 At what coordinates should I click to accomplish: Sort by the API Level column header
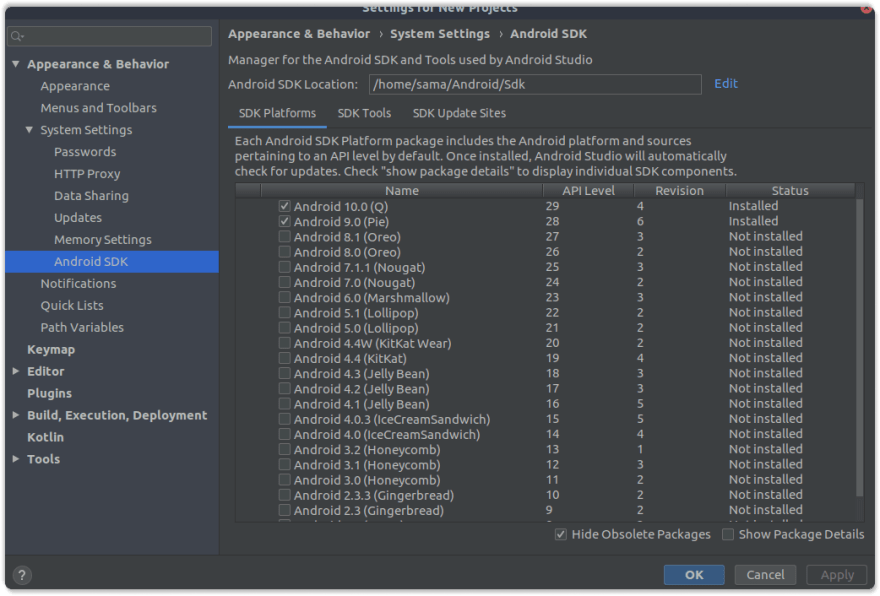tap(588, 191)
